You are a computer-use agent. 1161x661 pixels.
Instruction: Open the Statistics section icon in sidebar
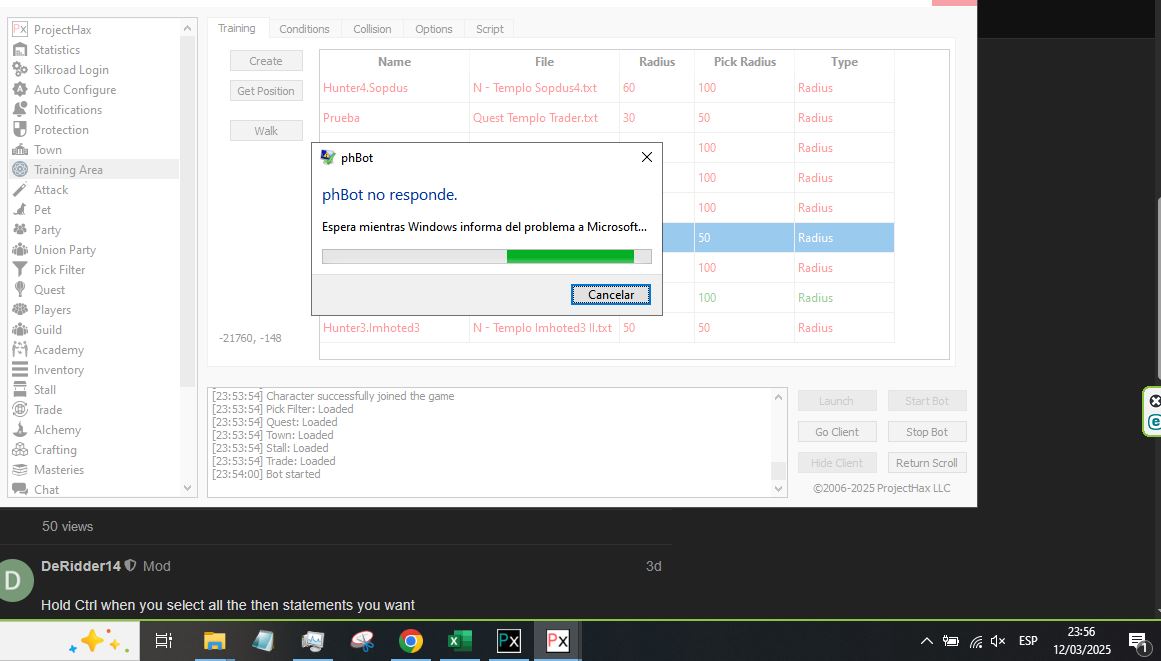point(19,50)
